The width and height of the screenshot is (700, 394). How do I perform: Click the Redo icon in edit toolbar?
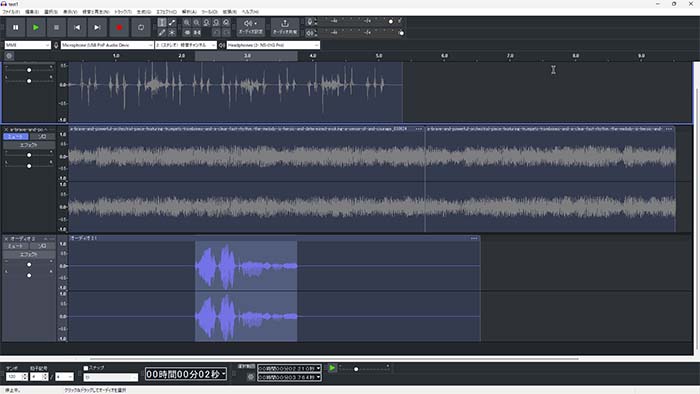226,33
